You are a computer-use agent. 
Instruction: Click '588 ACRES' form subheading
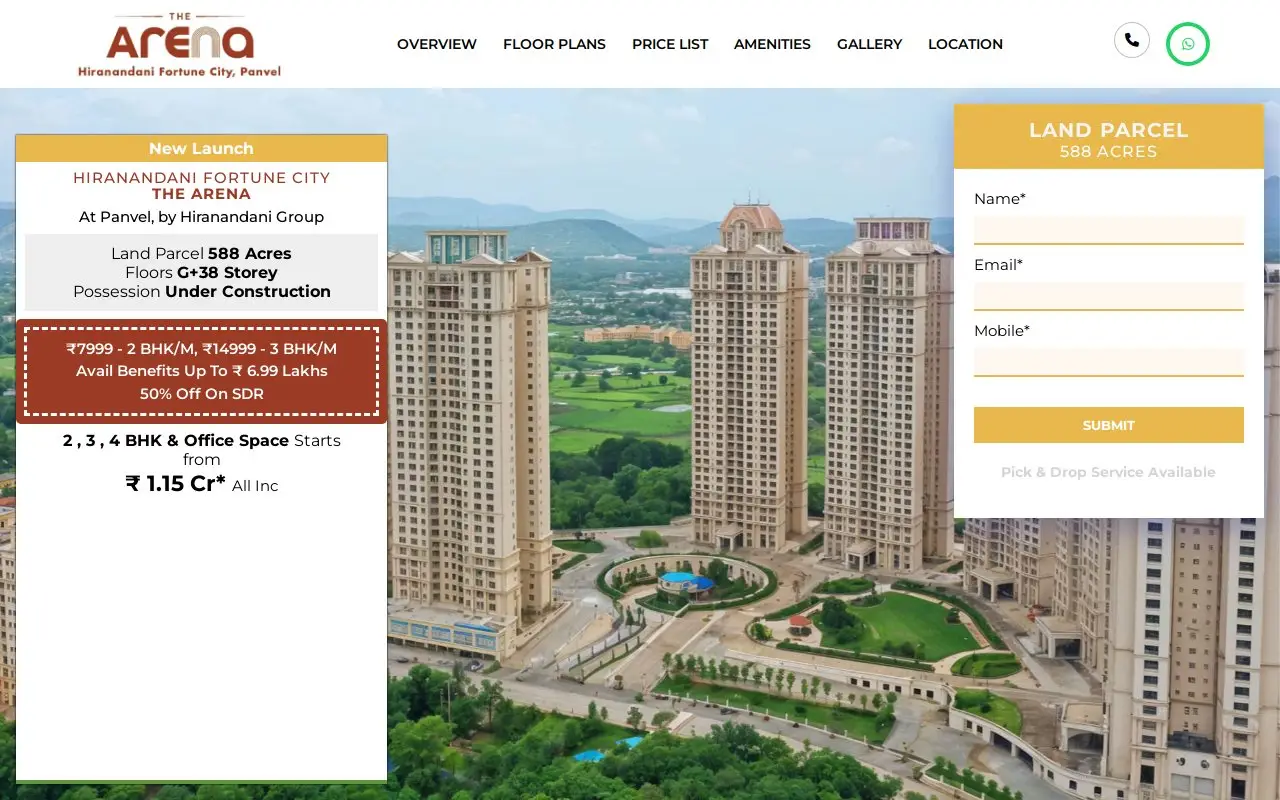pos(1109,152)
